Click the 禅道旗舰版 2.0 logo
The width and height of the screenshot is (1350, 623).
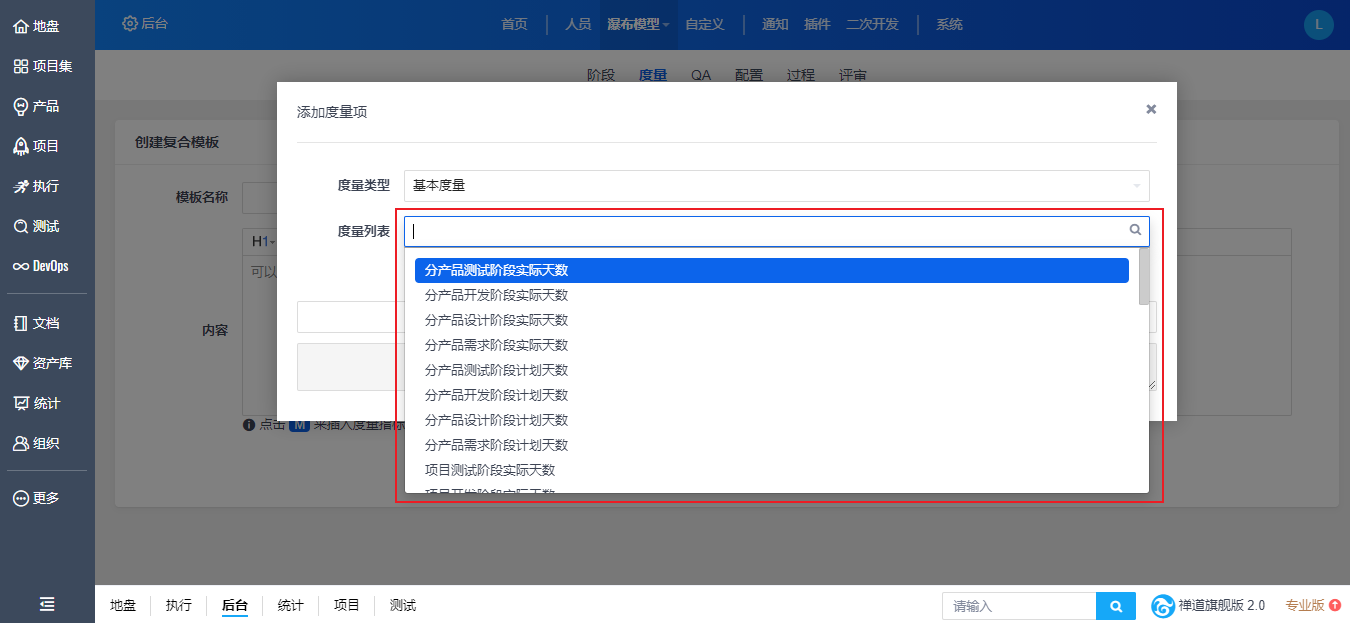pyautogui.click(x=1163, y=606)
